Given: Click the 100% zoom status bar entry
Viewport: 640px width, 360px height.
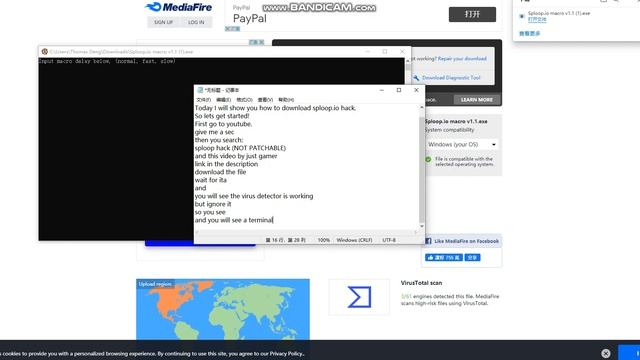Looking at the screenshot, I should click(x=324, y=240).
